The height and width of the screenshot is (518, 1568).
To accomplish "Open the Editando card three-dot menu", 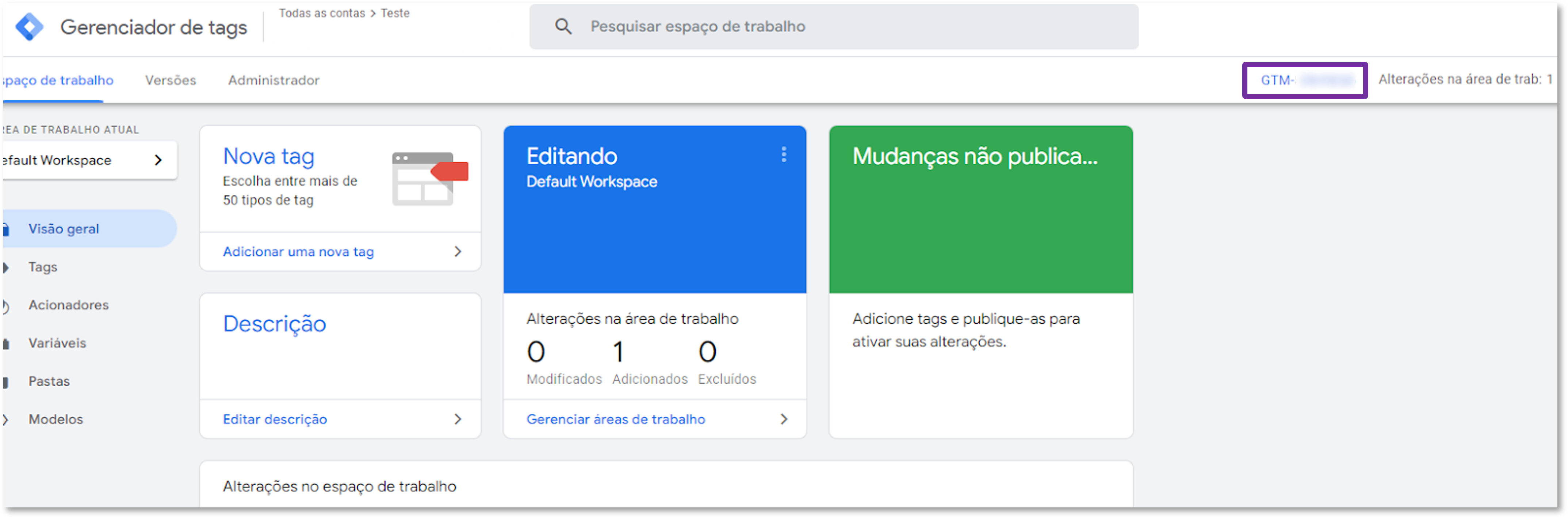I will pos(783,155).
